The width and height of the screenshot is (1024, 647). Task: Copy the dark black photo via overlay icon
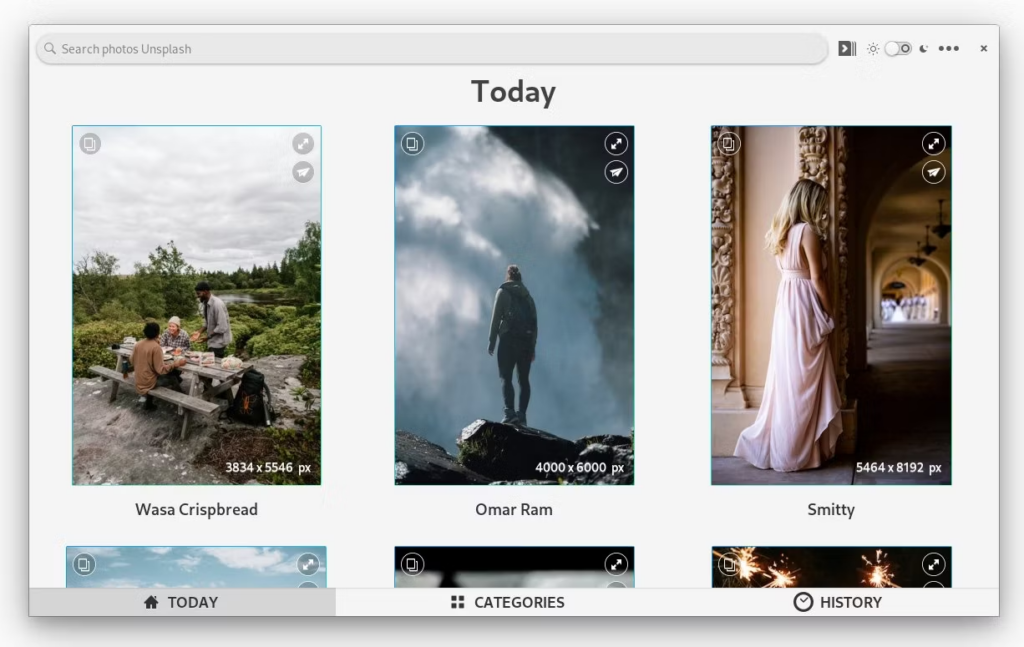pos(412,564)
